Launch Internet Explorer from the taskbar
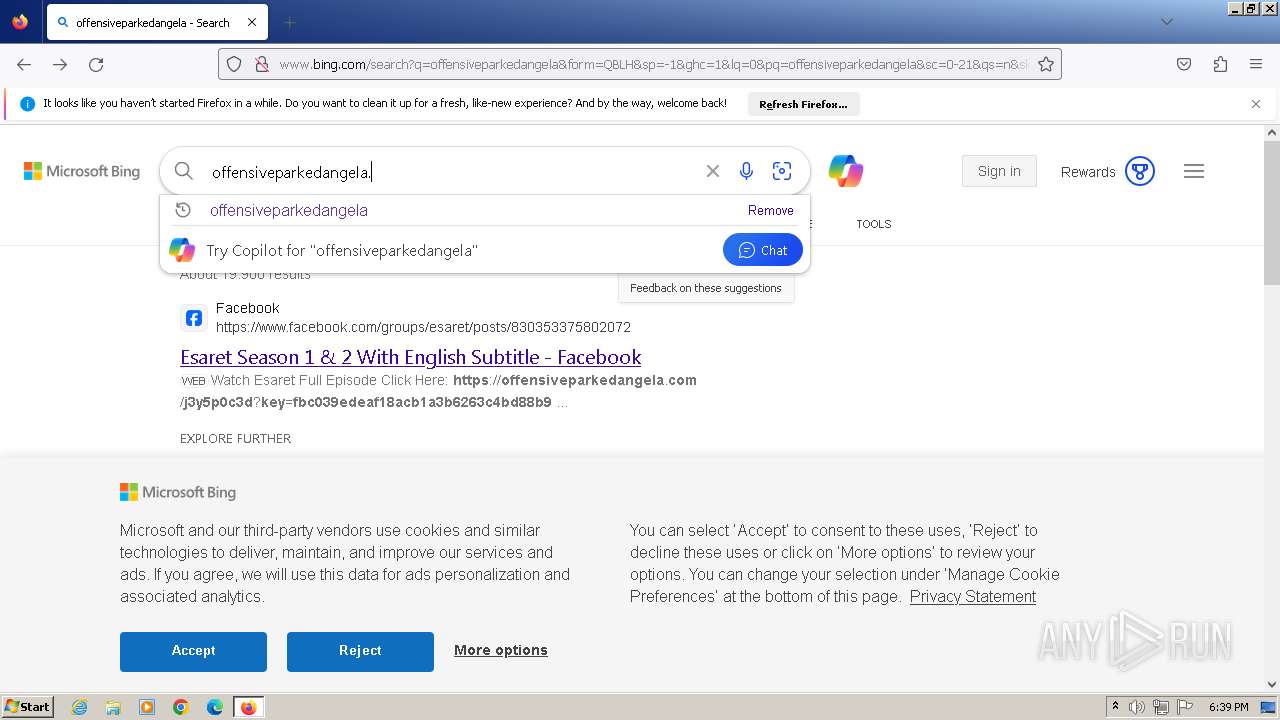The image size is (1280, 720). 79,707
